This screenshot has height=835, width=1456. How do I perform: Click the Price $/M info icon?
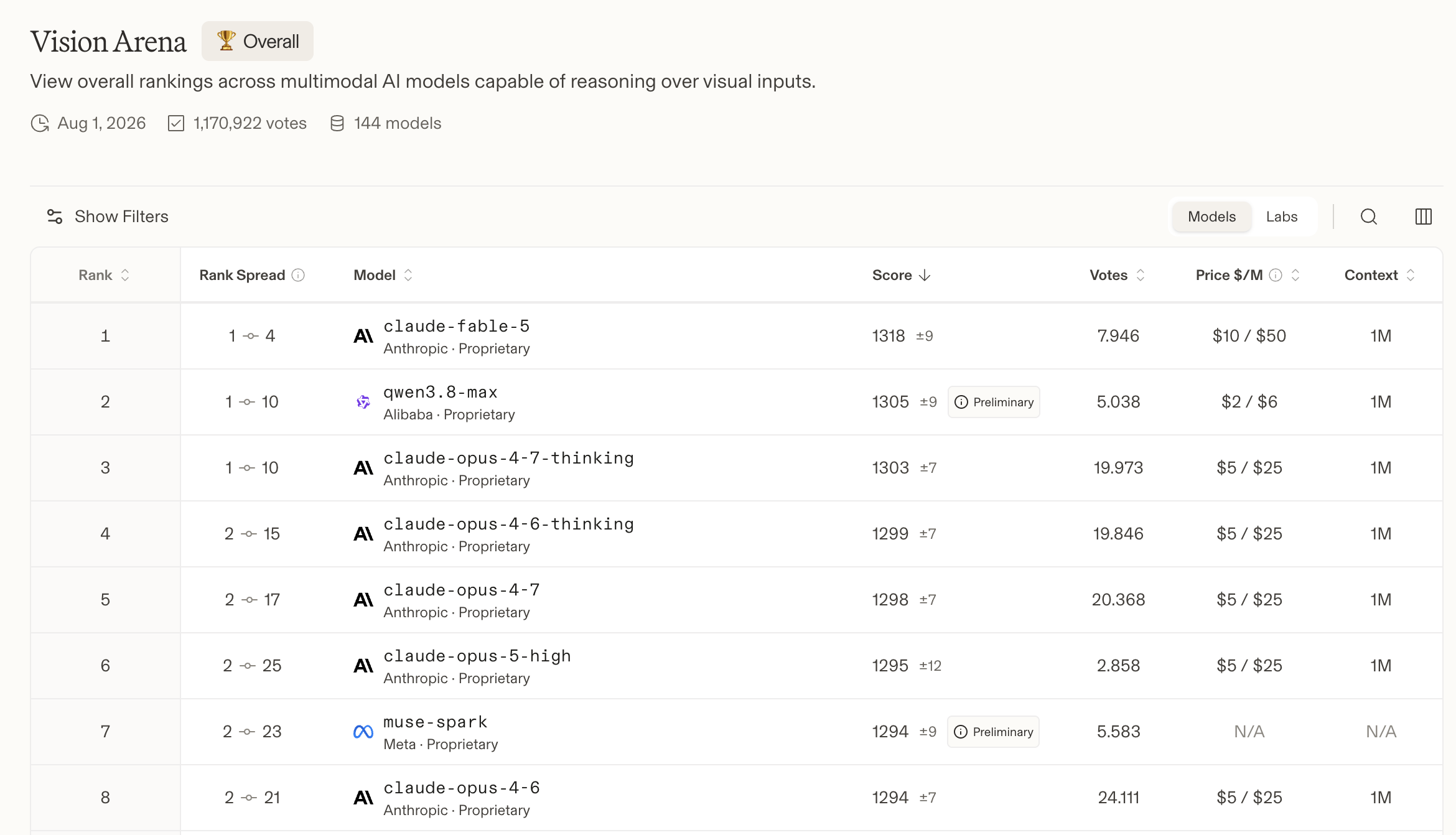[x=1276, y=275]
